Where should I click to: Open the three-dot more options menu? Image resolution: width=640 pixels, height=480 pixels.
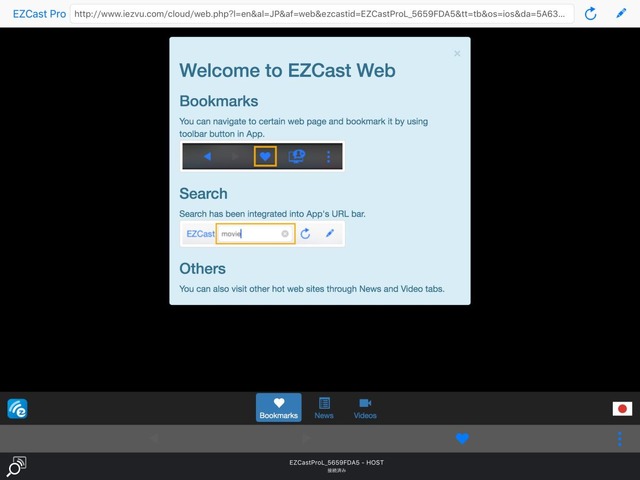point(619,438)
